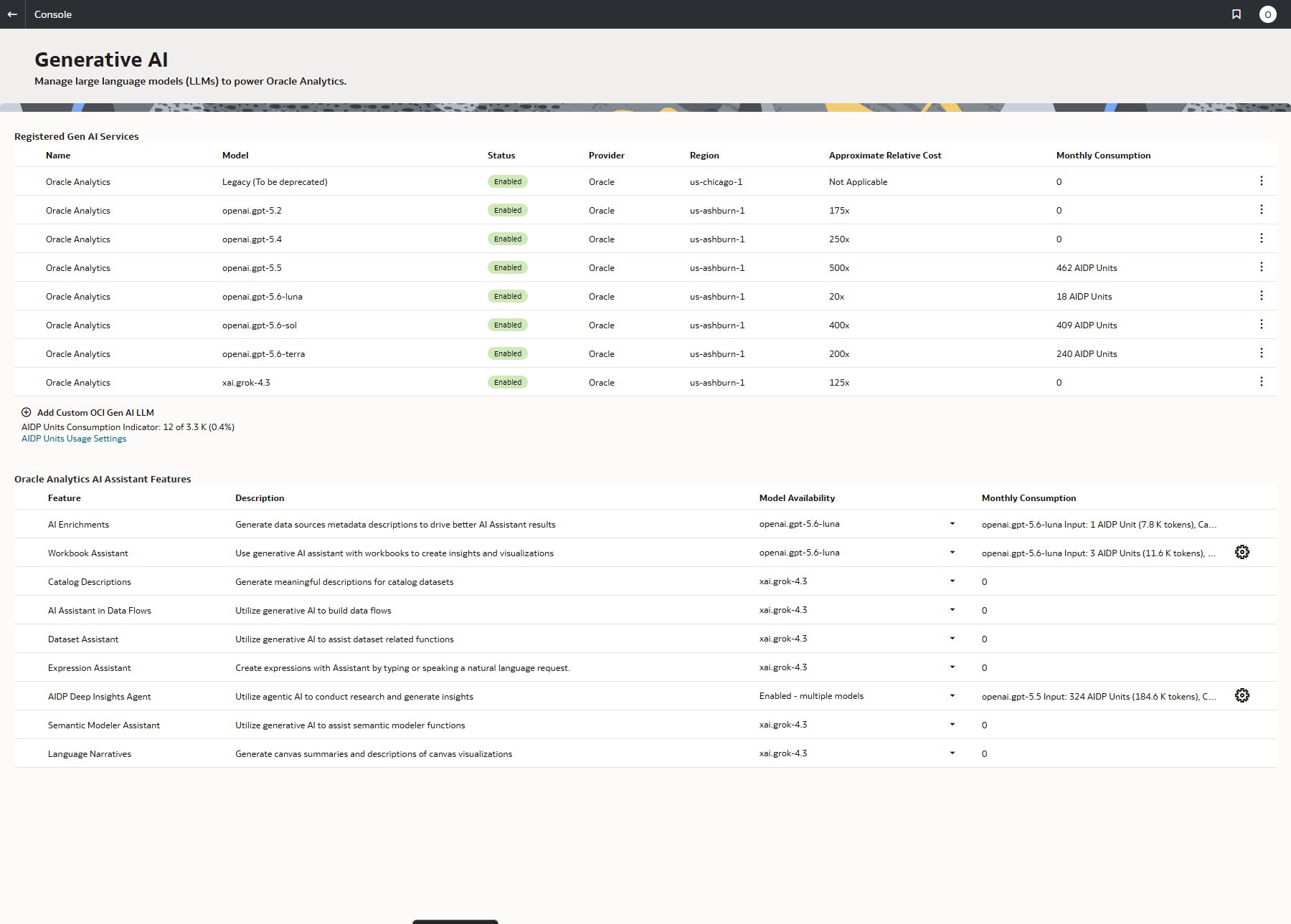Open the bookmark icon in the header
1291x924 pixels.
coord(1236,14)
